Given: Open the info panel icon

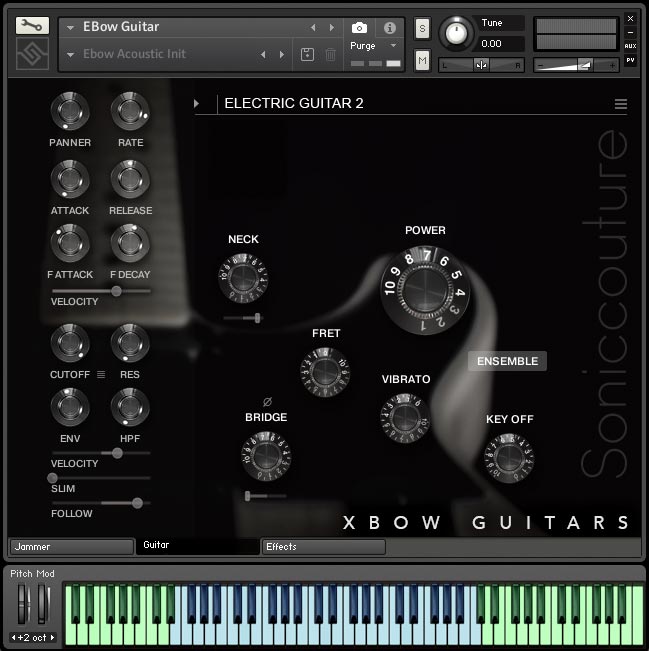Looking at the screenshot, I should click(x=389, y=28).
